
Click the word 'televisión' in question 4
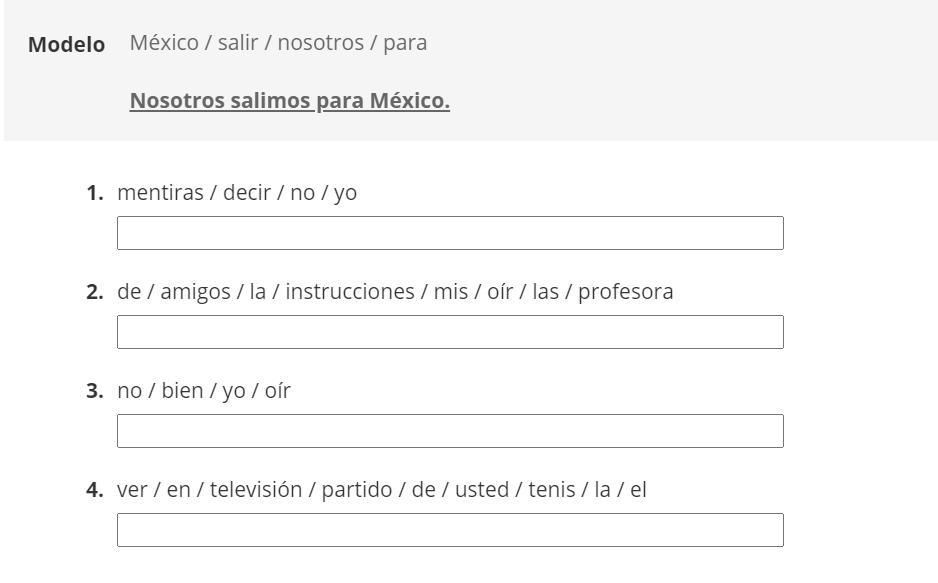(x=256, y=490)
